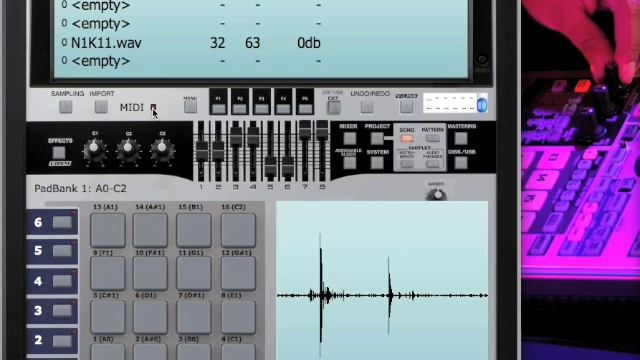Hit the F5 function key
Viewport: 640px width, 360px height.
tap(305, 109)
